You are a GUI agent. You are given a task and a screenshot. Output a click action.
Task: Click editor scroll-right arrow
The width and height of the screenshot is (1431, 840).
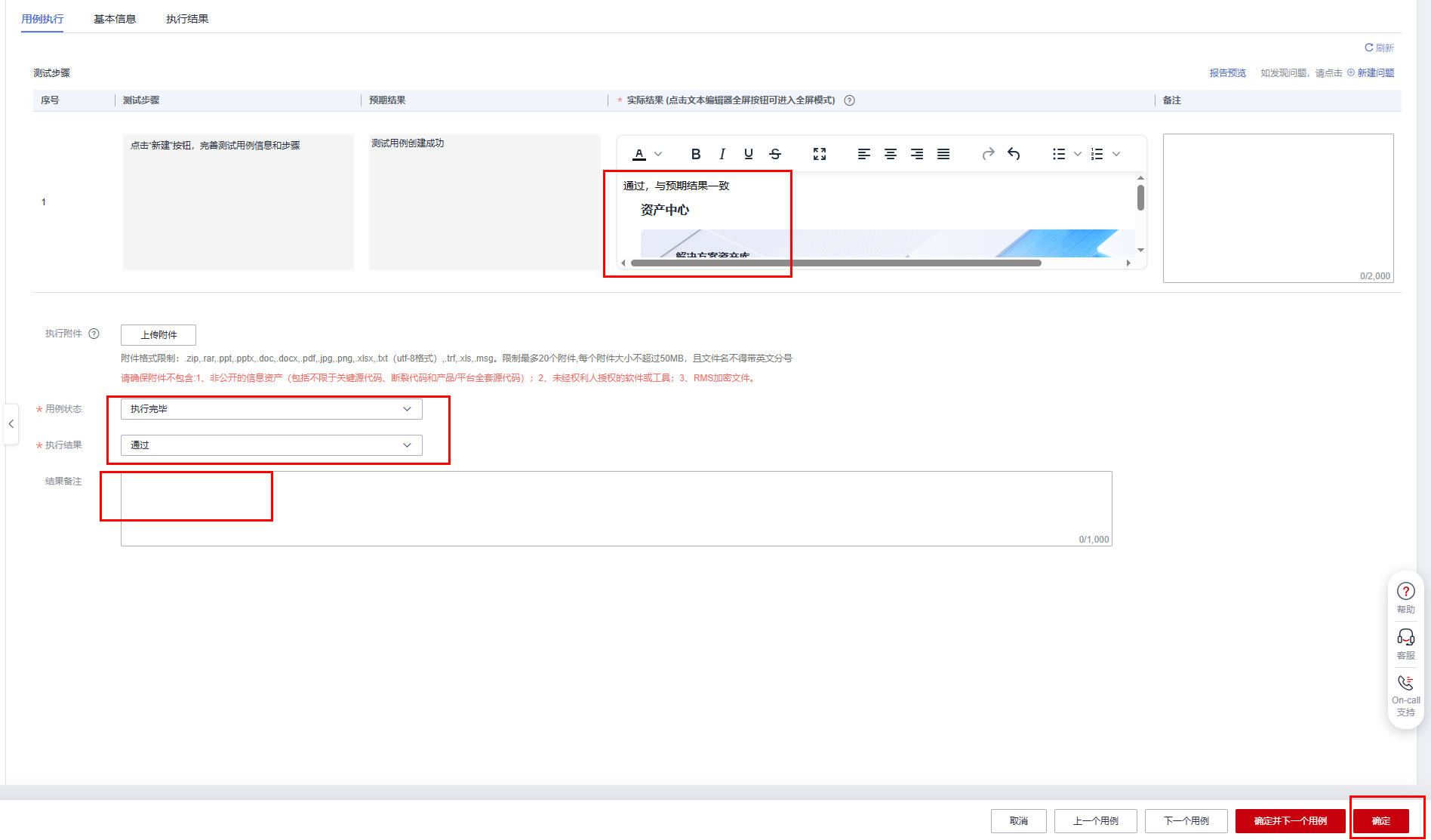tap(1128, 263)
